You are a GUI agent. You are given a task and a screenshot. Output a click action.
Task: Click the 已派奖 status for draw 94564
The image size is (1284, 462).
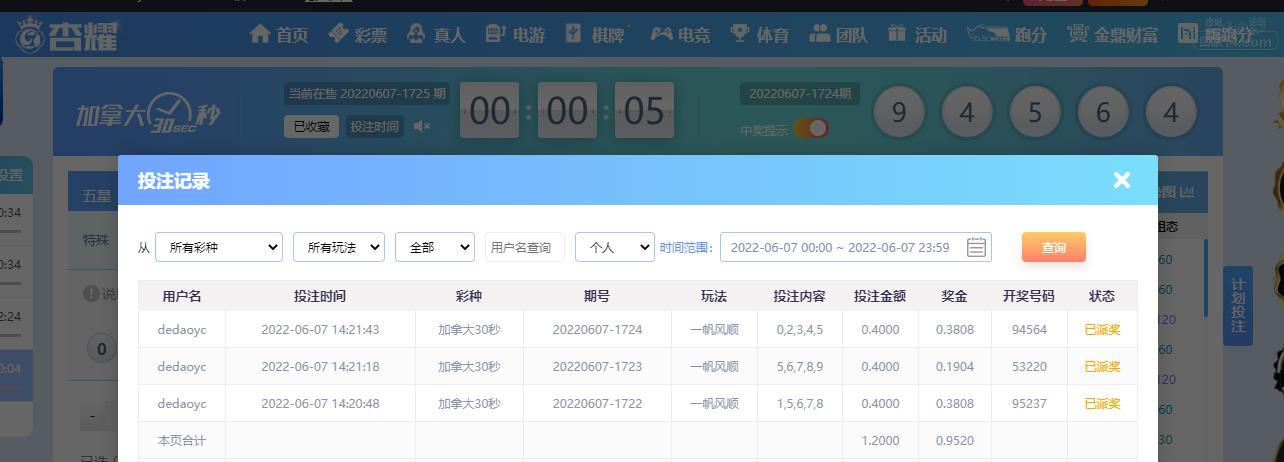[1102, 329]
